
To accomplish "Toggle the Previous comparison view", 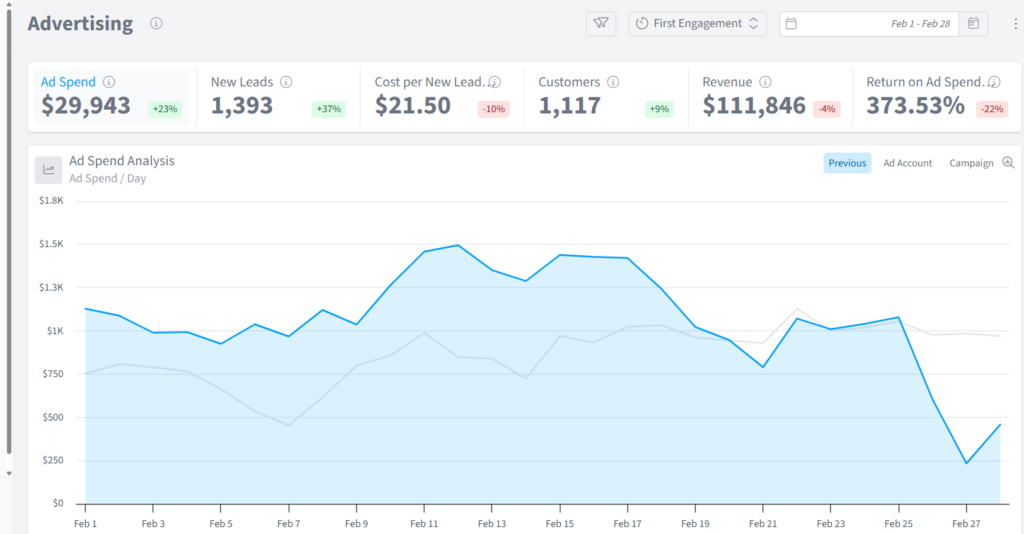I will (847, 163).
